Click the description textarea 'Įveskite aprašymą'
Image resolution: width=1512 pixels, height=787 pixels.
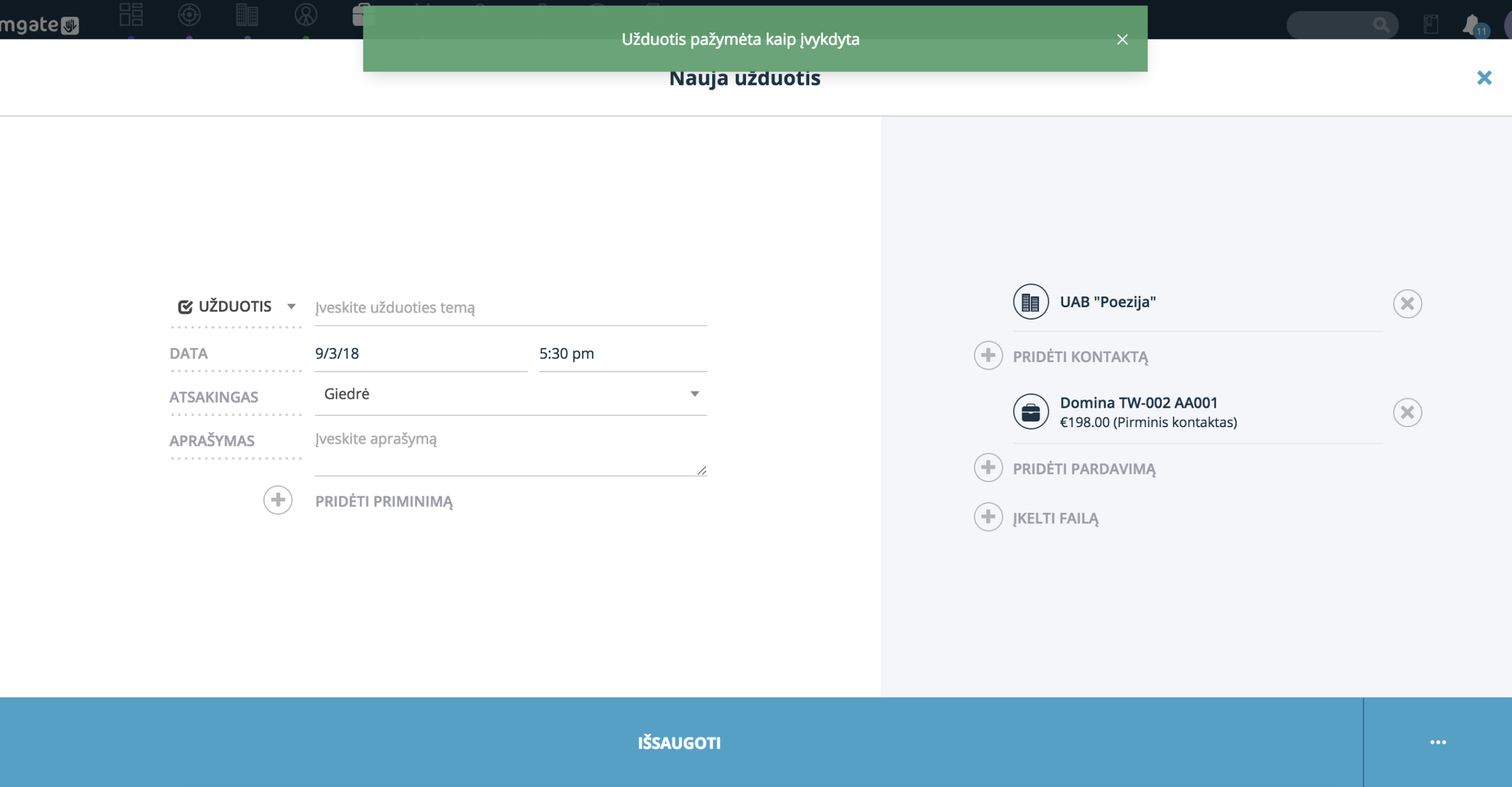(510, 451)
